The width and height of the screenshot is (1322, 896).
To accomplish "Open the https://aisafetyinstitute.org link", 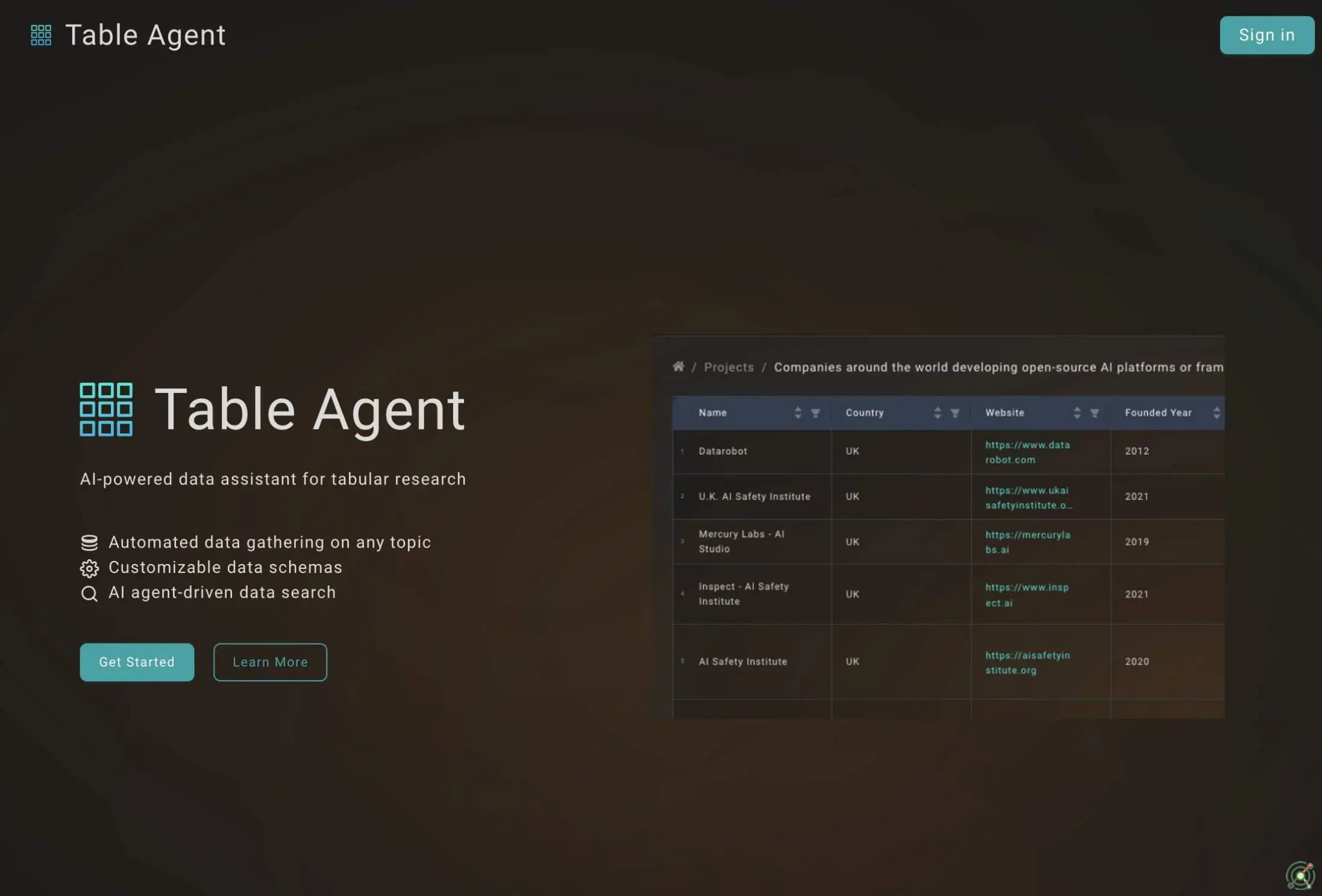I will (x=1027, y=662).
